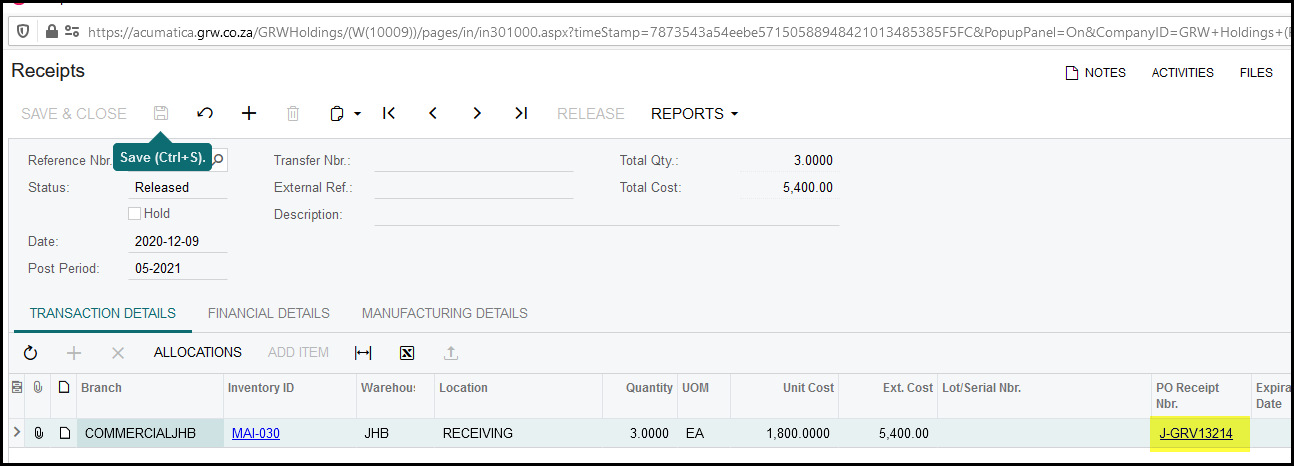The height and width of the screenshot is (466, 1294).
Task: Go to next record arrow
Action: pyautogui.click(x=477, y=113)
